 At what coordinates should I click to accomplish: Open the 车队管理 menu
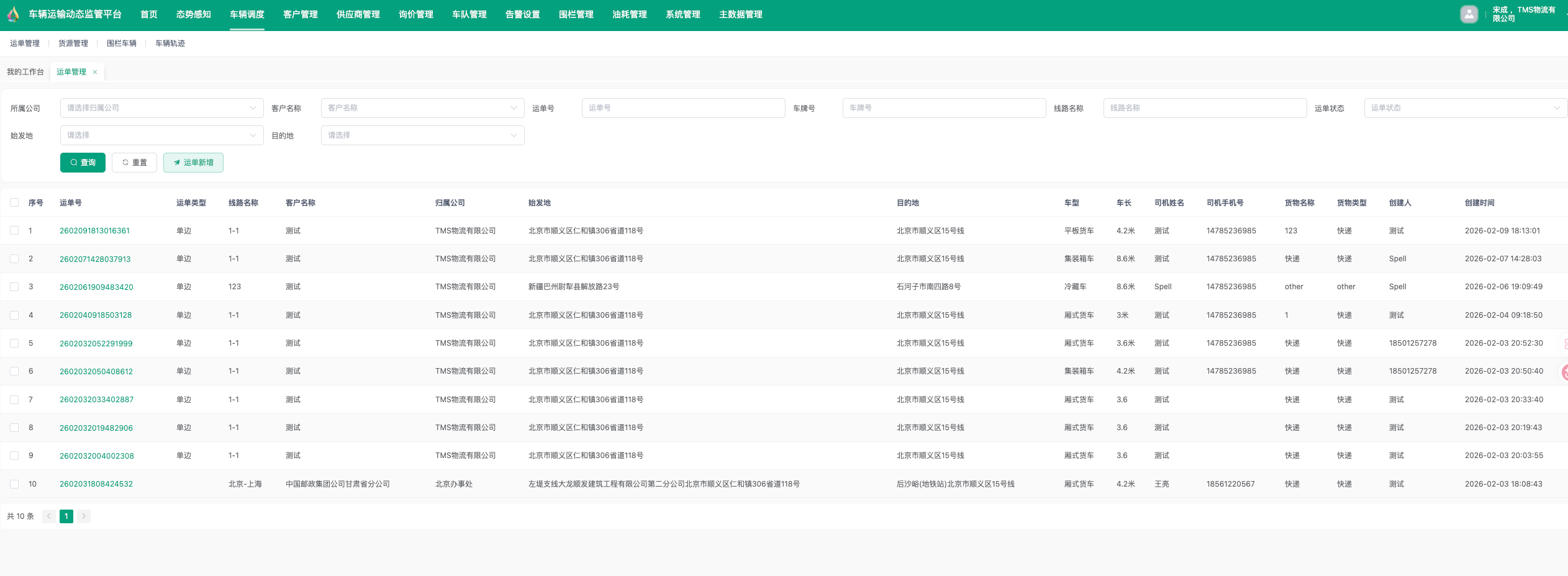[x=469, y=15]
